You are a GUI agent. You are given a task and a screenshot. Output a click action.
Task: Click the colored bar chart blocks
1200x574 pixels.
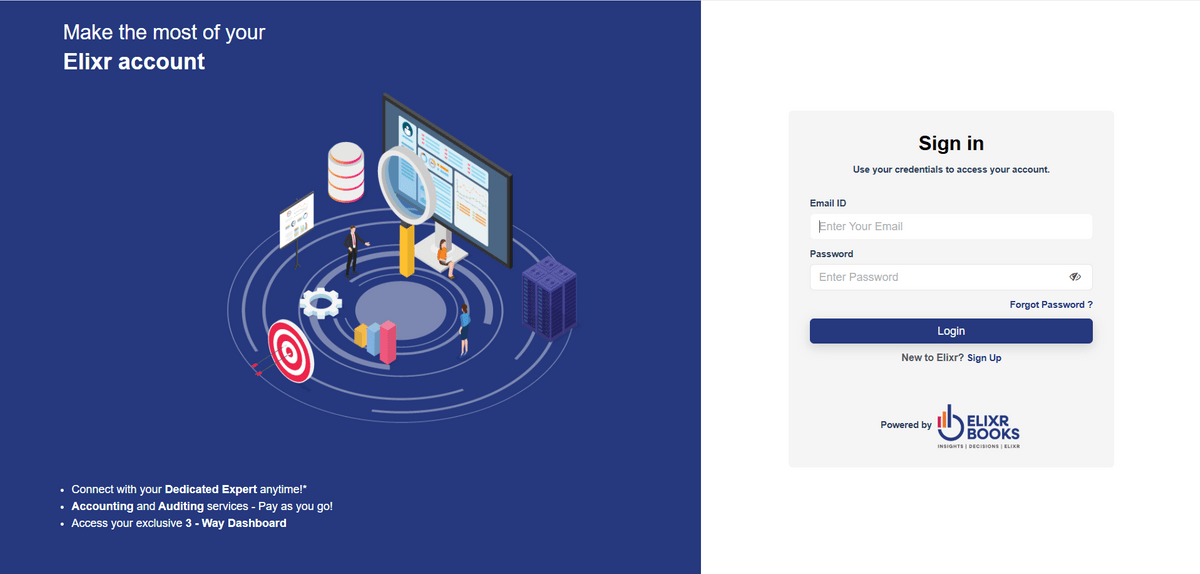tap(376, 341)
